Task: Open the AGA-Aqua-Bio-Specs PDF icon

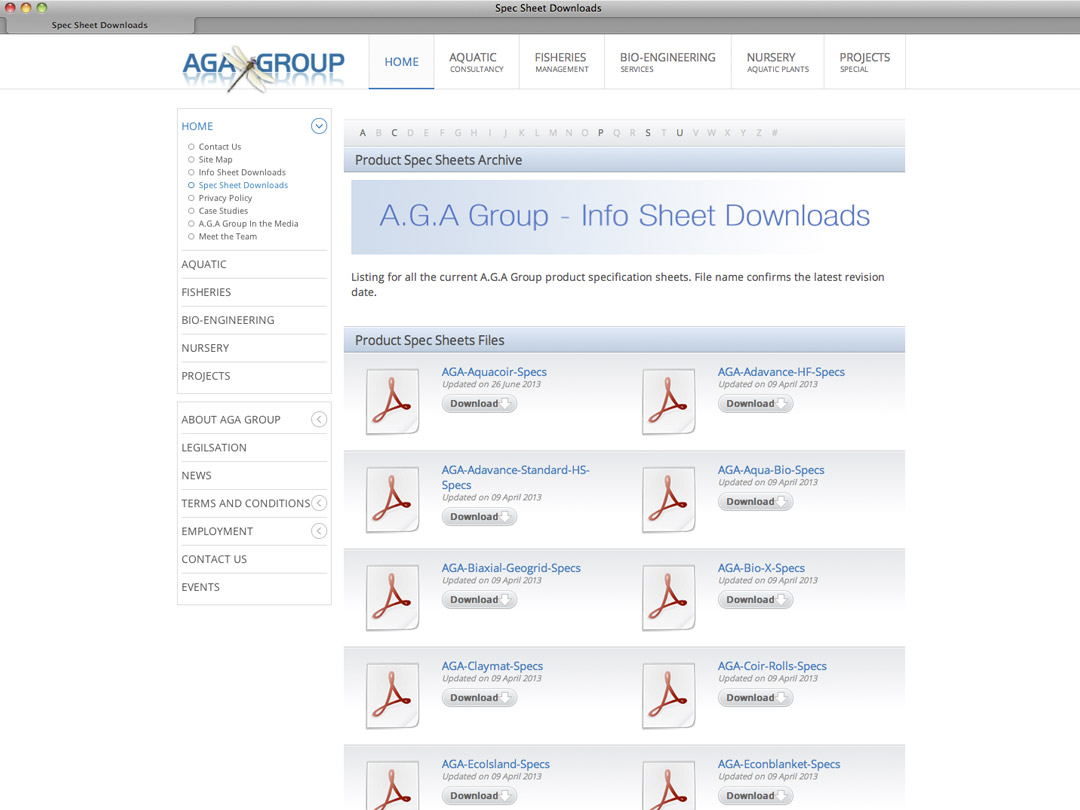Action: click(668, 499)
